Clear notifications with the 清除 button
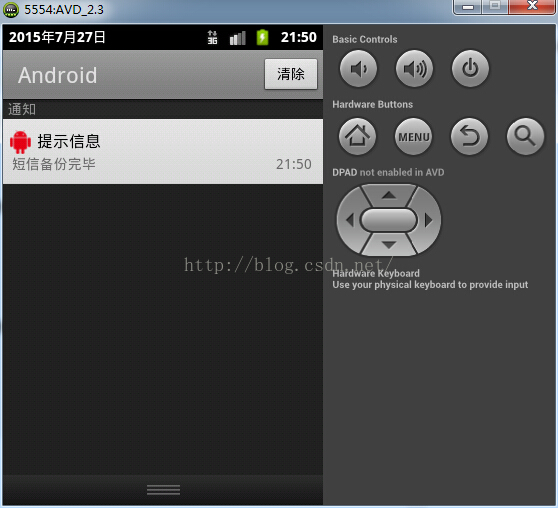This screenshot has height=508, width=558. coord(291,74)
